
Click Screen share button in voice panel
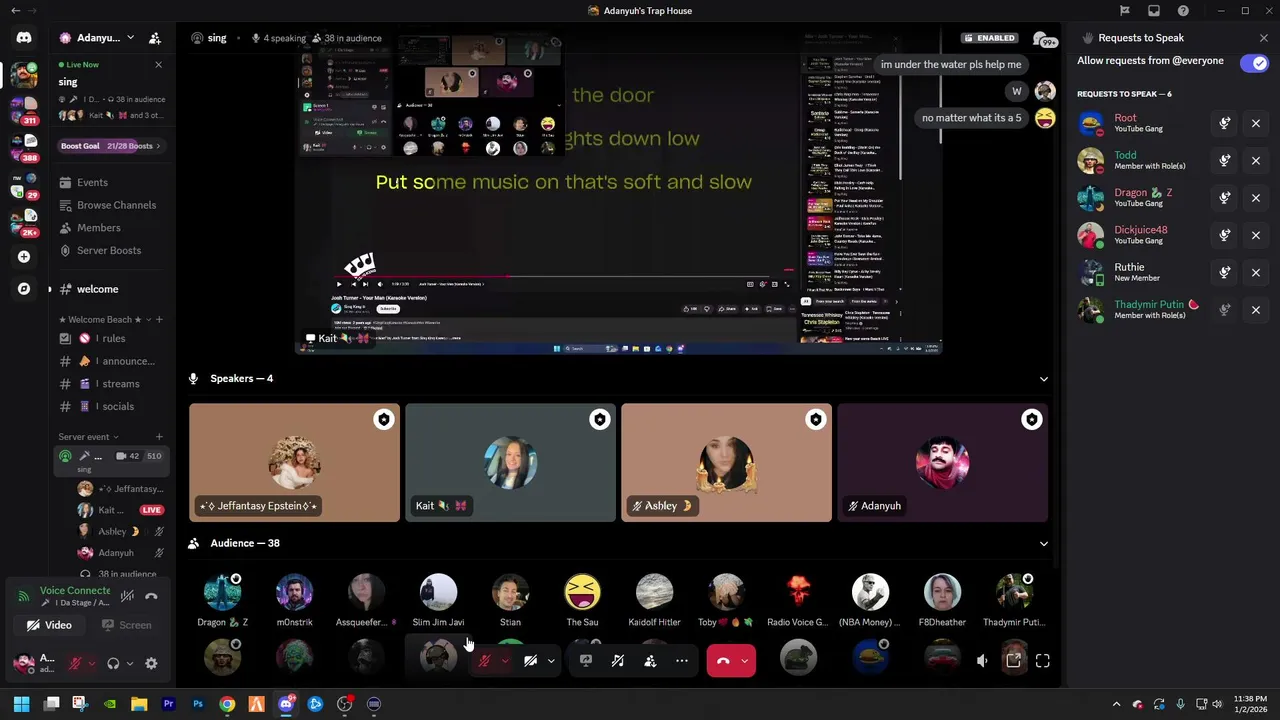coord(127,625)
